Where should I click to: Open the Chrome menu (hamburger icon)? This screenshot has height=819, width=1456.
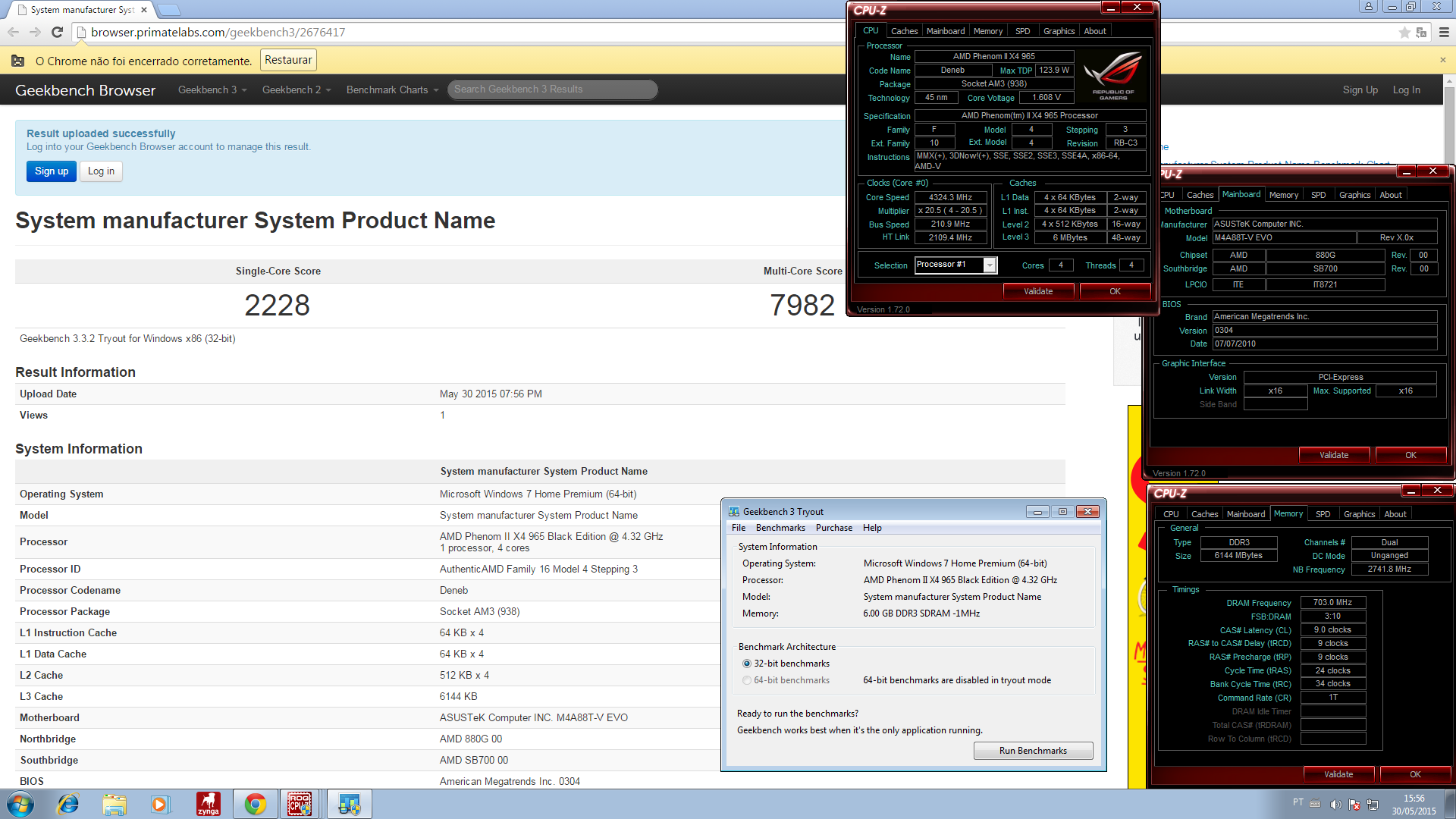(1444, 32)
